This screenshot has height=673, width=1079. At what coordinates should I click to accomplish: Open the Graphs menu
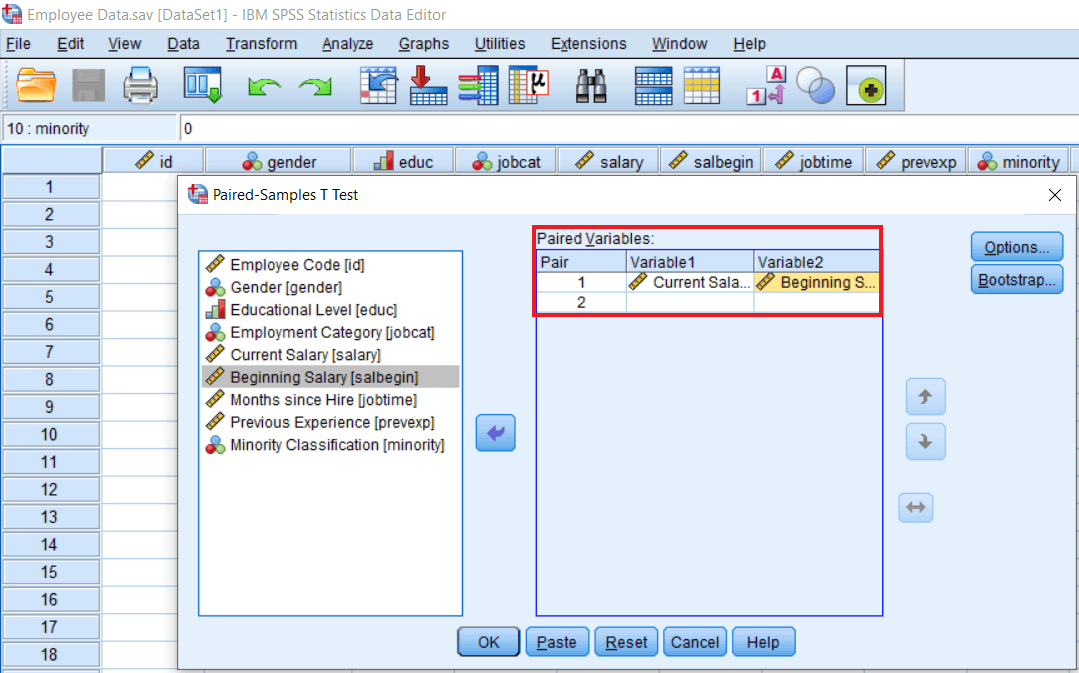[x=424, y=44]
